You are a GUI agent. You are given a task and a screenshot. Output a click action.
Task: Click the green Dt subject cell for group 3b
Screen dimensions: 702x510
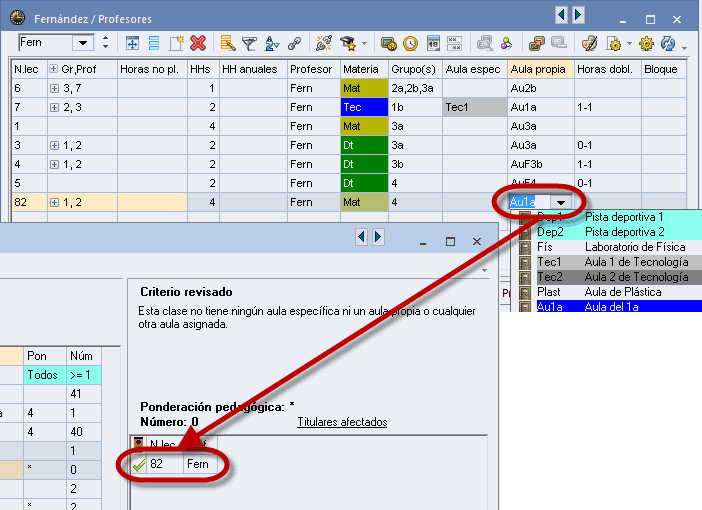pos(364,164)
